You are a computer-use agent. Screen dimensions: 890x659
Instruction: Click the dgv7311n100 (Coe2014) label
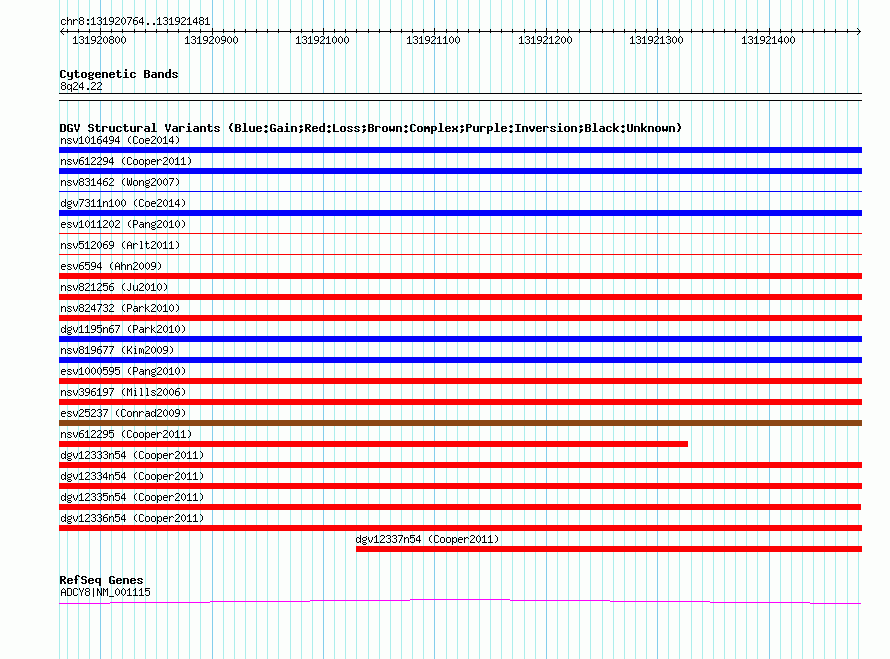pos(123,203)
